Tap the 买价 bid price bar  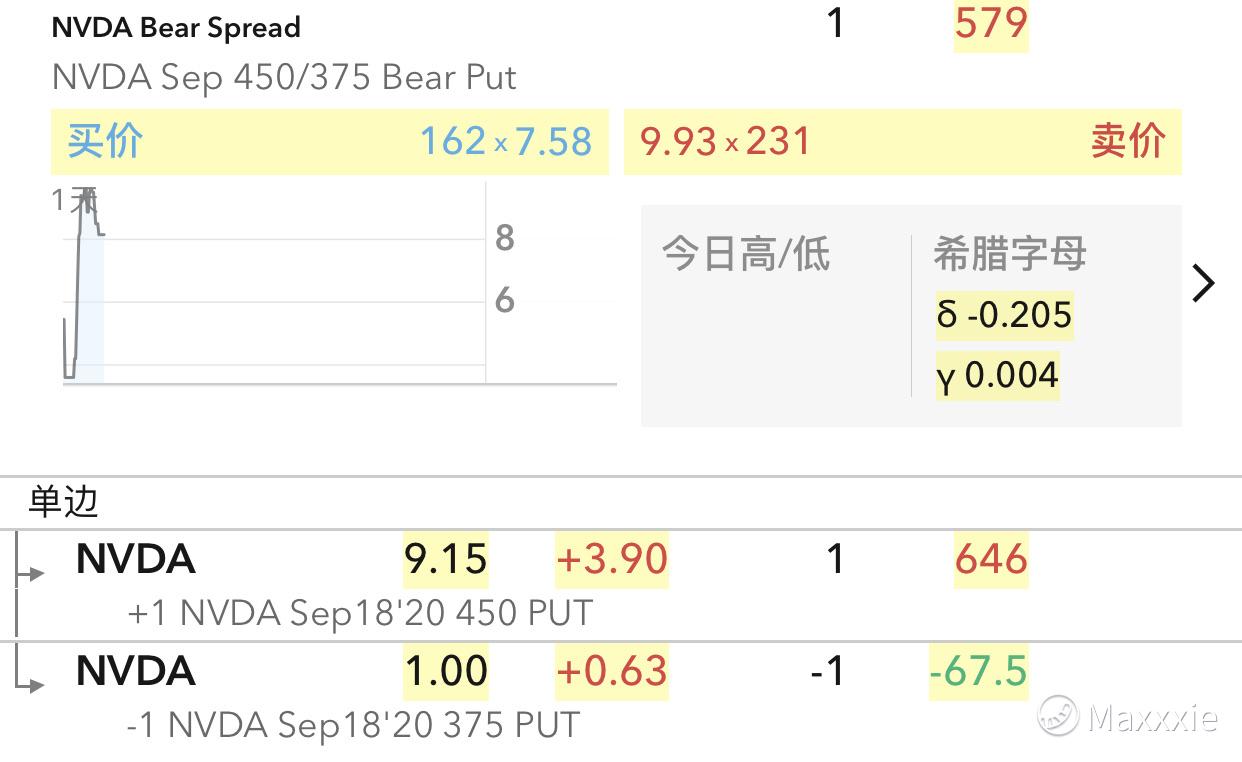(330, 142)
